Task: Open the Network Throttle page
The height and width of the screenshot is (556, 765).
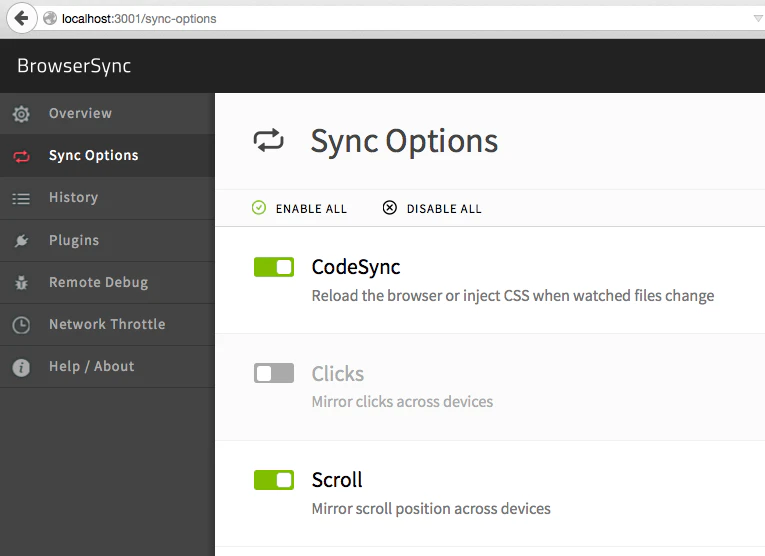Action: coord(107,325)
